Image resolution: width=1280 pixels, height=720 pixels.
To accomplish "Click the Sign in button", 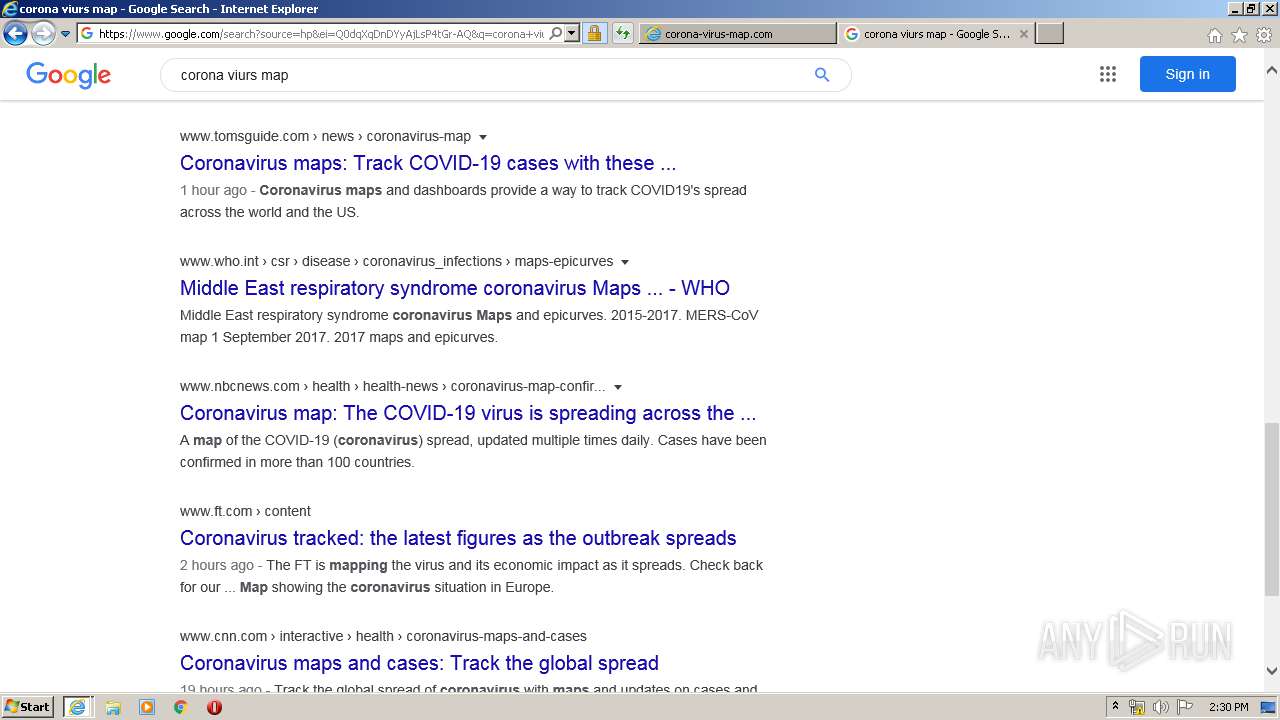I will 1187,74.
